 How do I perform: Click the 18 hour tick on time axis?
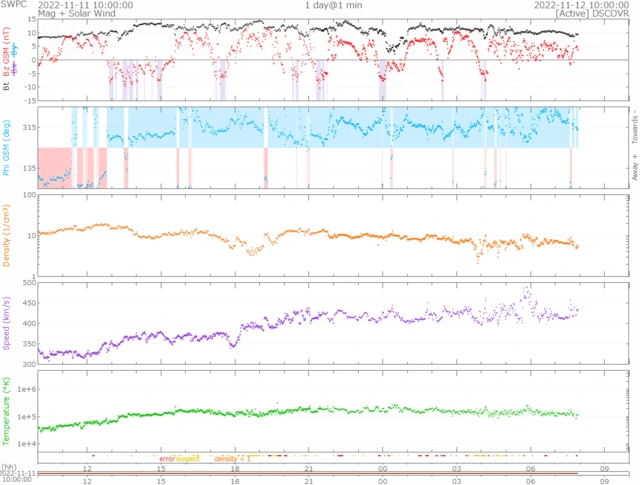[235, 468]
